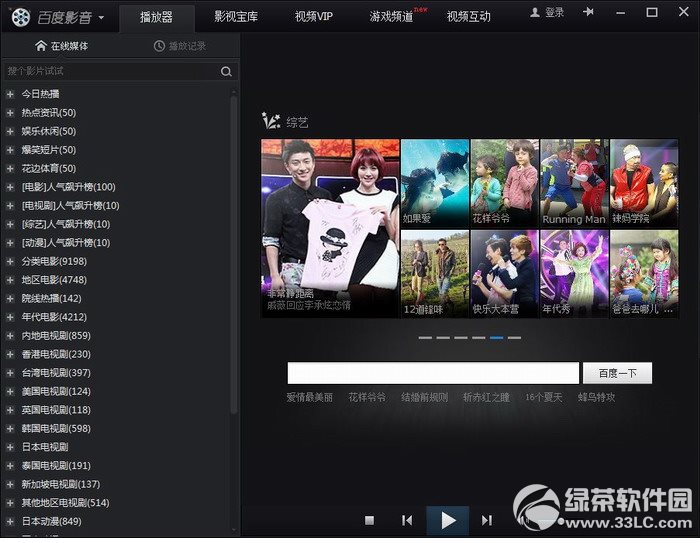Open the 辣妈学院 thumbnail

click(644, 183)
